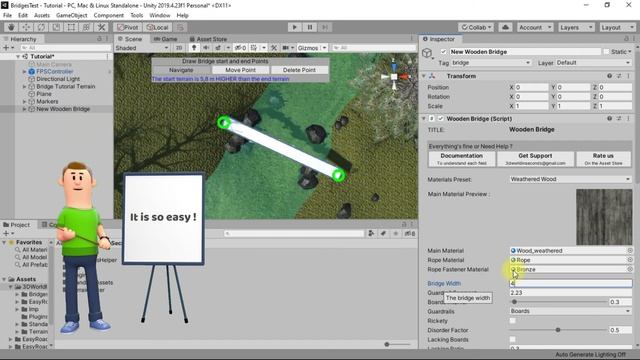Click the Navigate button
The image size is (640, 360).
click(181, 70)
